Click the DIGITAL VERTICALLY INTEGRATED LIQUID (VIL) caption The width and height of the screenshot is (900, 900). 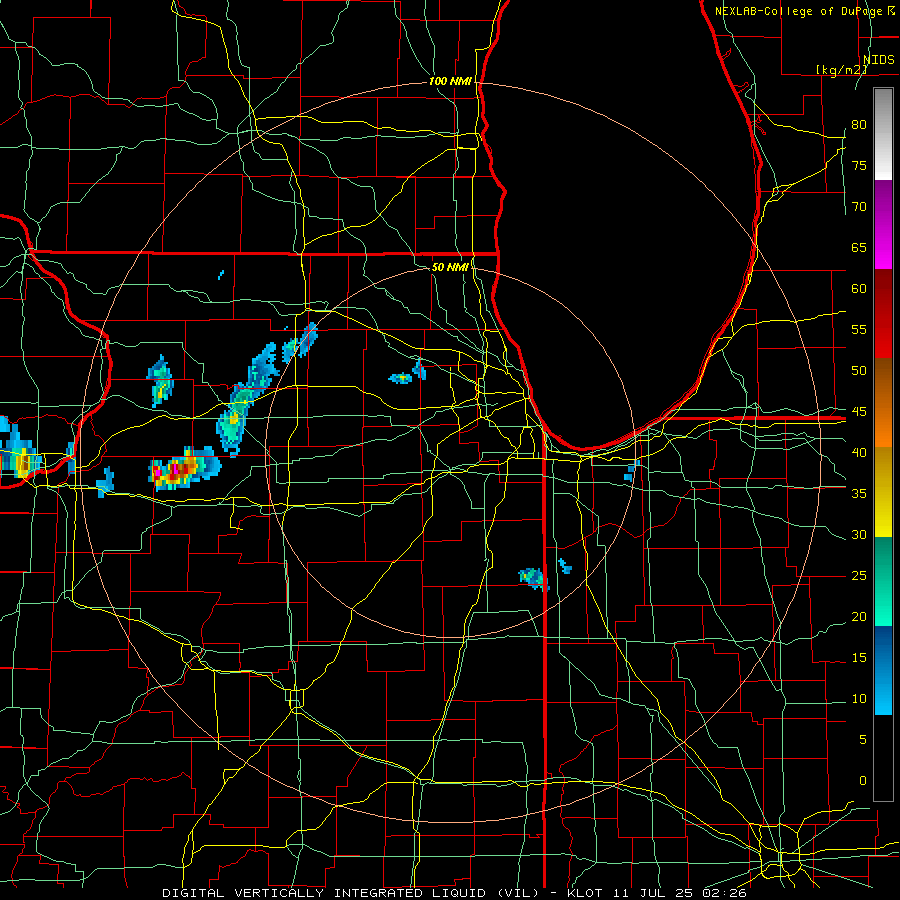(350, 893)
